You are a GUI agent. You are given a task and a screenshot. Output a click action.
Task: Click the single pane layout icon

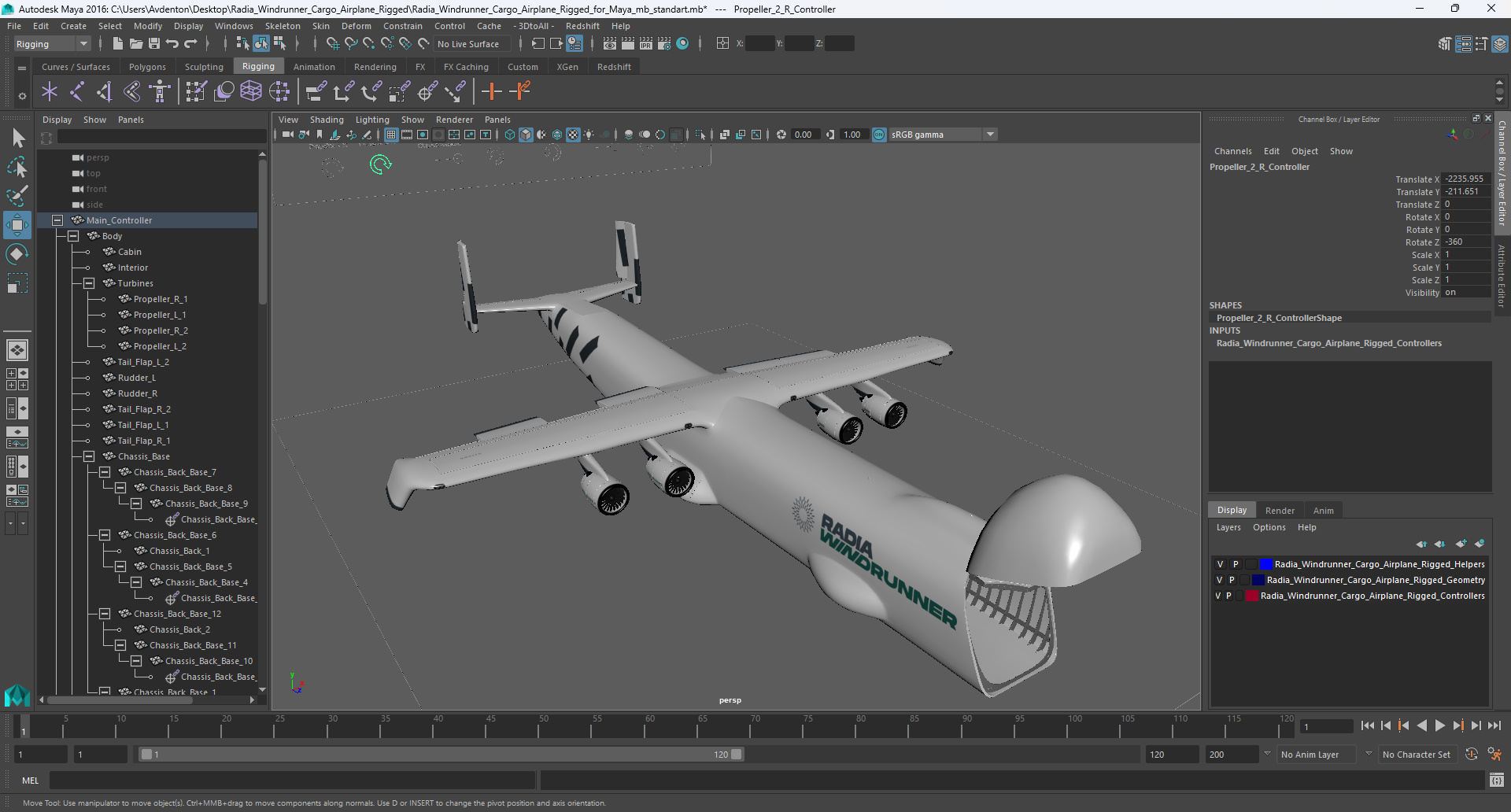[17, 350]
